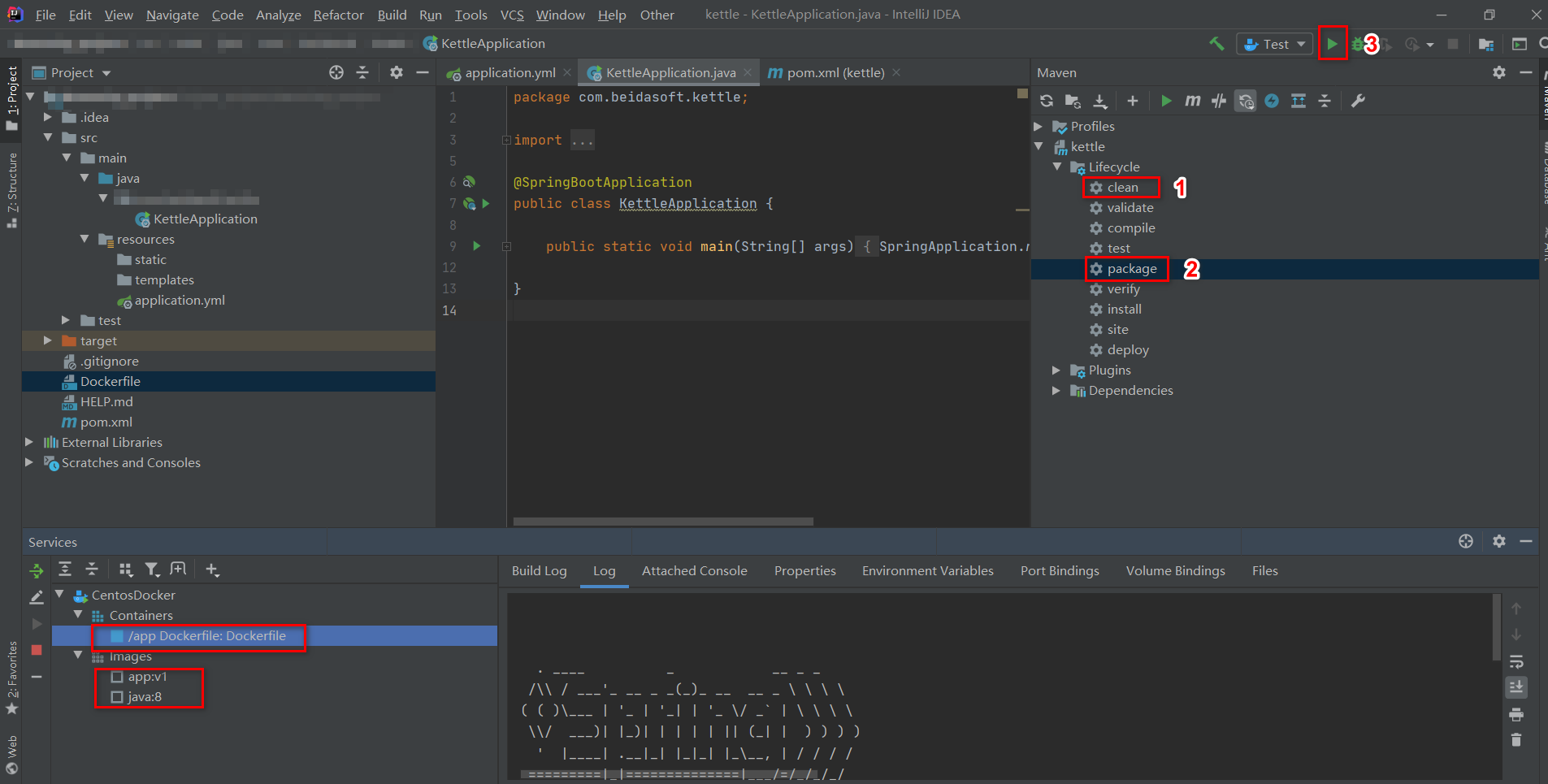Select the app:v1 image
1548x784 pixels.
147,677
